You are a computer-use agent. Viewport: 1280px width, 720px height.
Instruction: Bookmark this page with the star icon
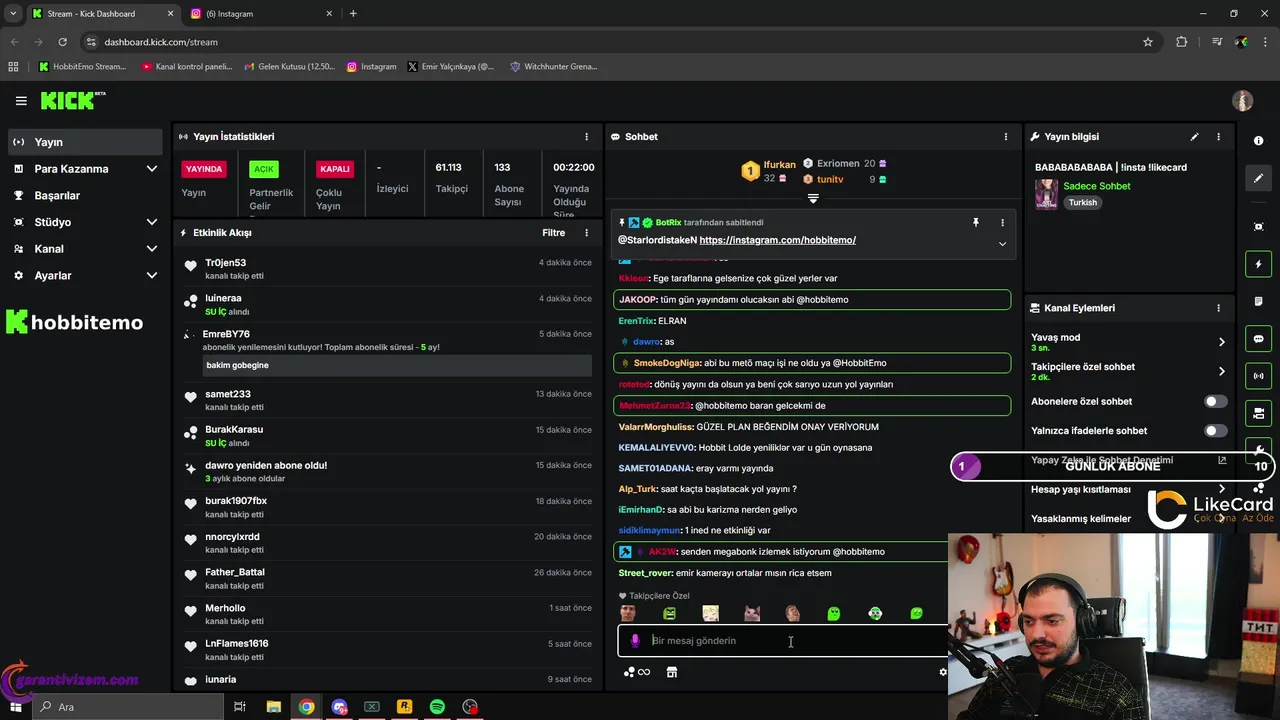1148,42
